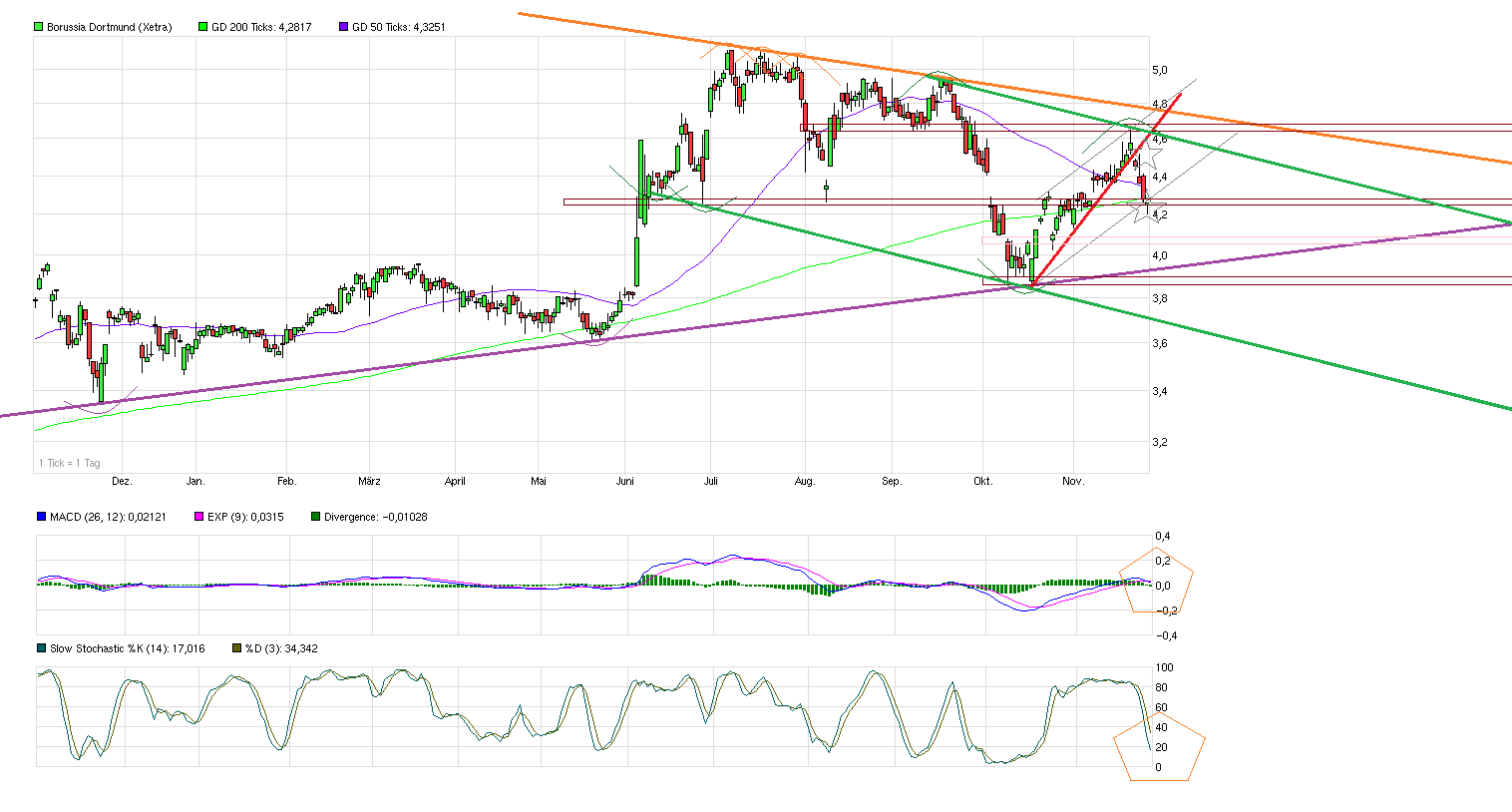
Task: Click the 5,0 price axis label
Action: tap(1160, 70)
